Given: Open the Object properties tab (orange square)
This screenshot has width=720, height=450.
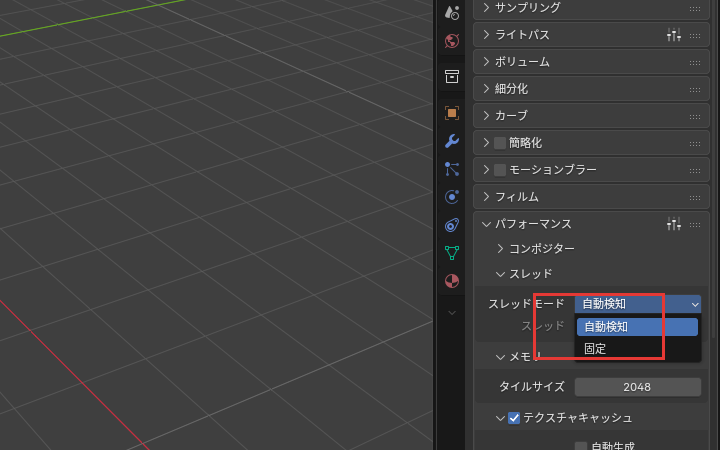Looking at the screenshot, I should (x=452, y=113).
